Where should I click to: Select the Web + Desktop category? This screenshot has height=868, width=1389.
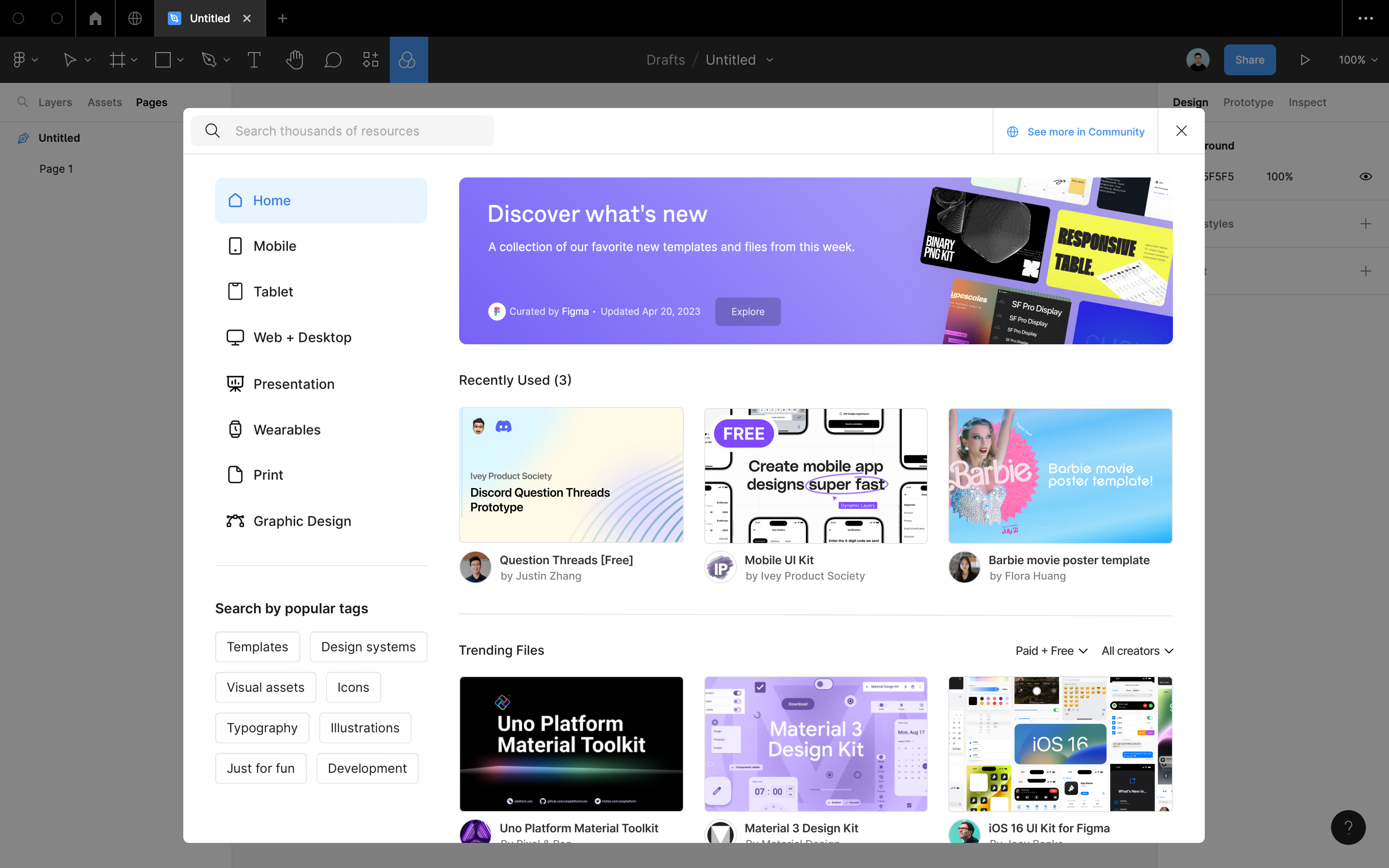tap(321, 338)
